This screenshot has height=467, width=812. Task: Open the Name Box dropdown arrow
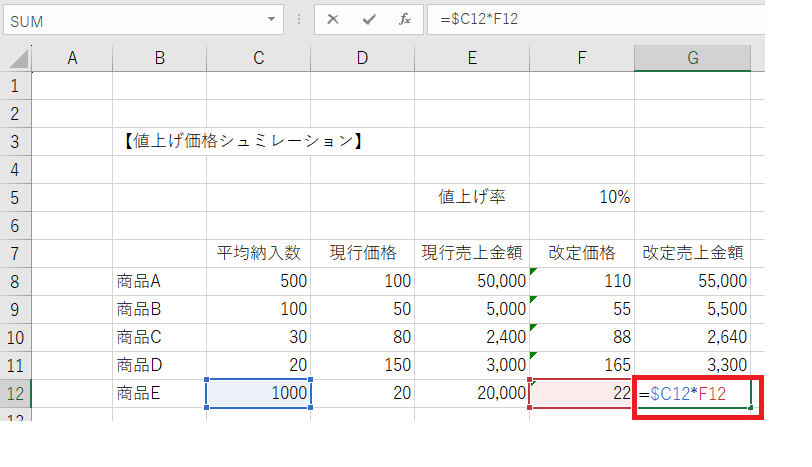[271, 20]
